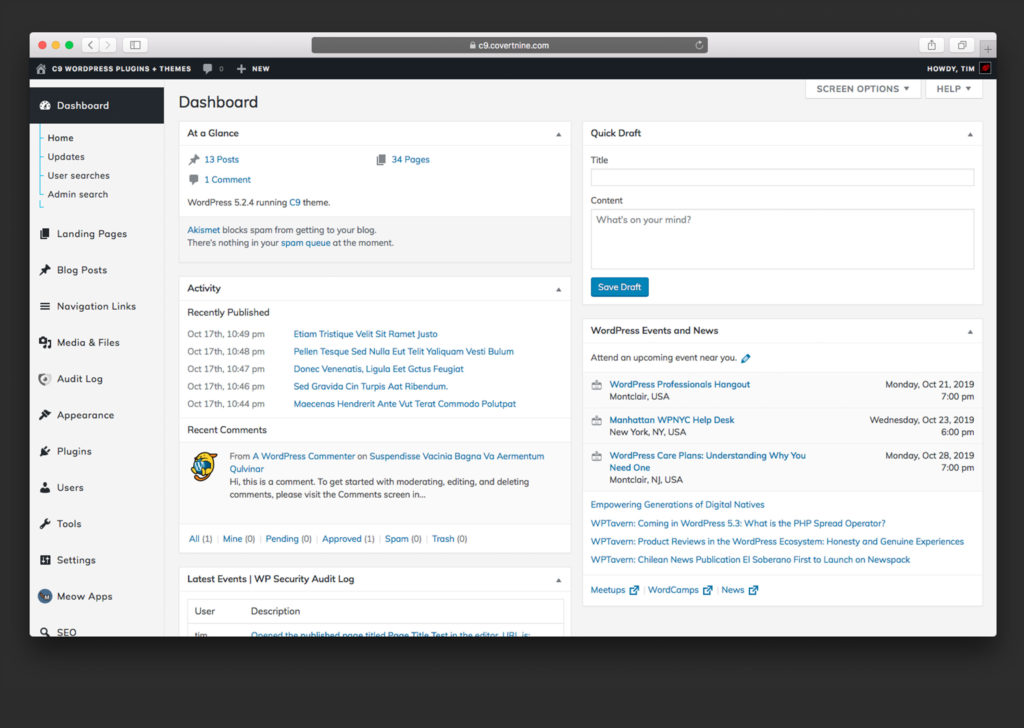The height and width of the screenshot is (728, 1024).
Task: Select the Media & Files sidebar icon
Action: pos(45,342)
